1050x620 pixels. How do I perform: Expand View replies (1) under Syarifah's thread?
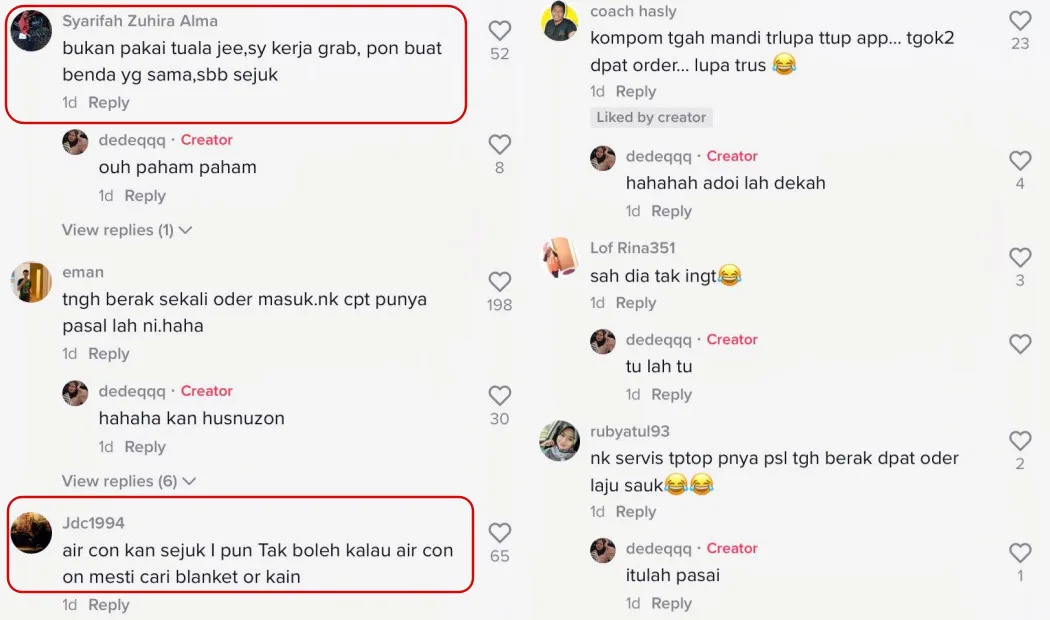(127, 230)
